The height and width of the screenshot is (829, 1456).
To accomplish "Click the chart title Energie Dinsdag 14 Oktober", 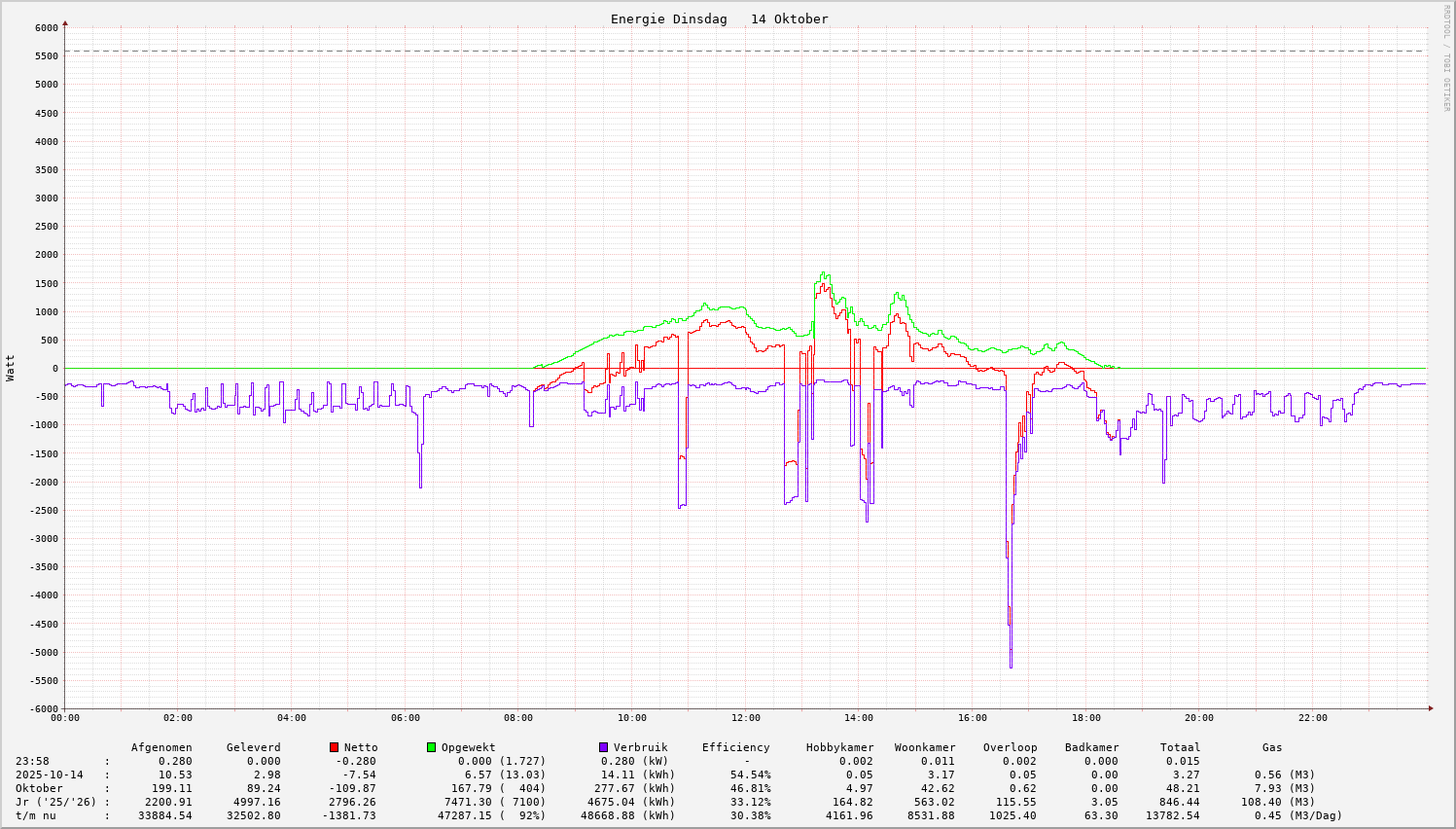I will [x=719, y=19].
